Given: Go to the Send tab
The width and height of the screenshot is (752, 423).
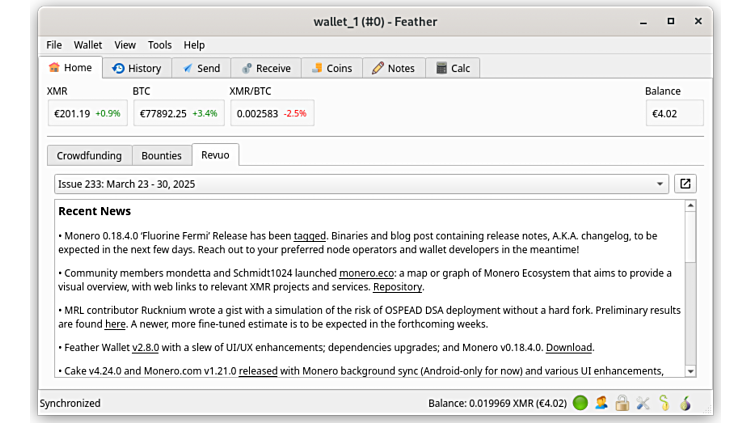Looking at the screenshot, I should (201, 68).
